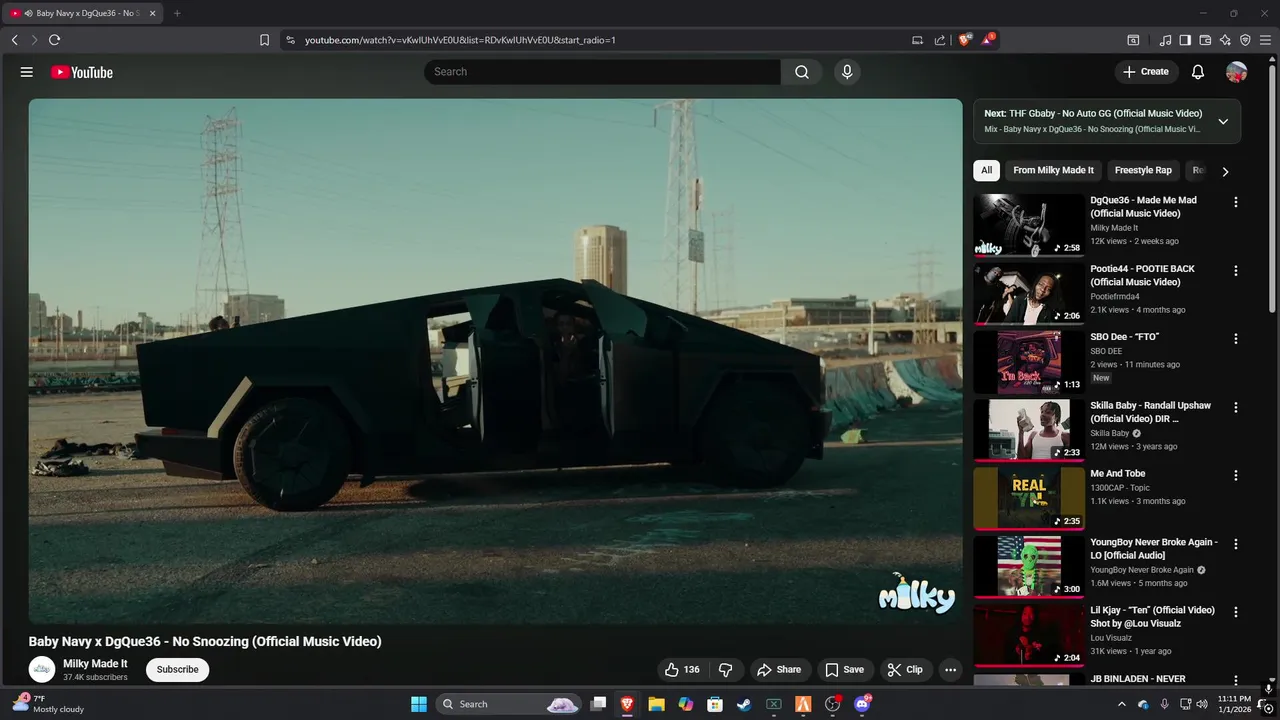
Task: Open YoungBoy Never Broke Again LO title
Action: coord(1154,549)
